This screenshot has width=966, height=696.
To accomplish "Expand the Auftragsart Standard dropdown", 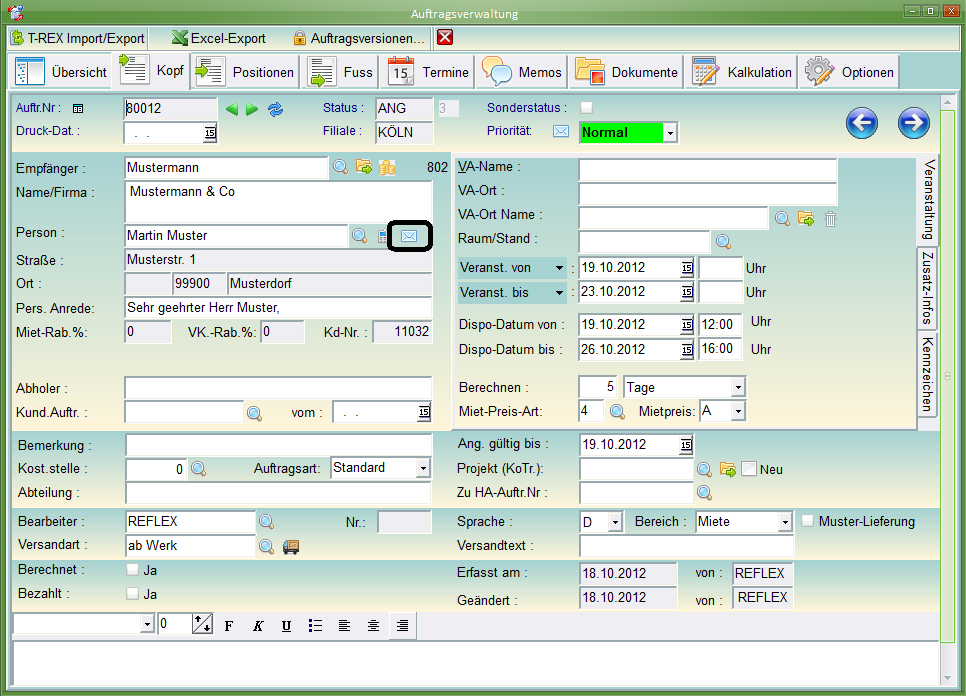I will pos(423,468).
